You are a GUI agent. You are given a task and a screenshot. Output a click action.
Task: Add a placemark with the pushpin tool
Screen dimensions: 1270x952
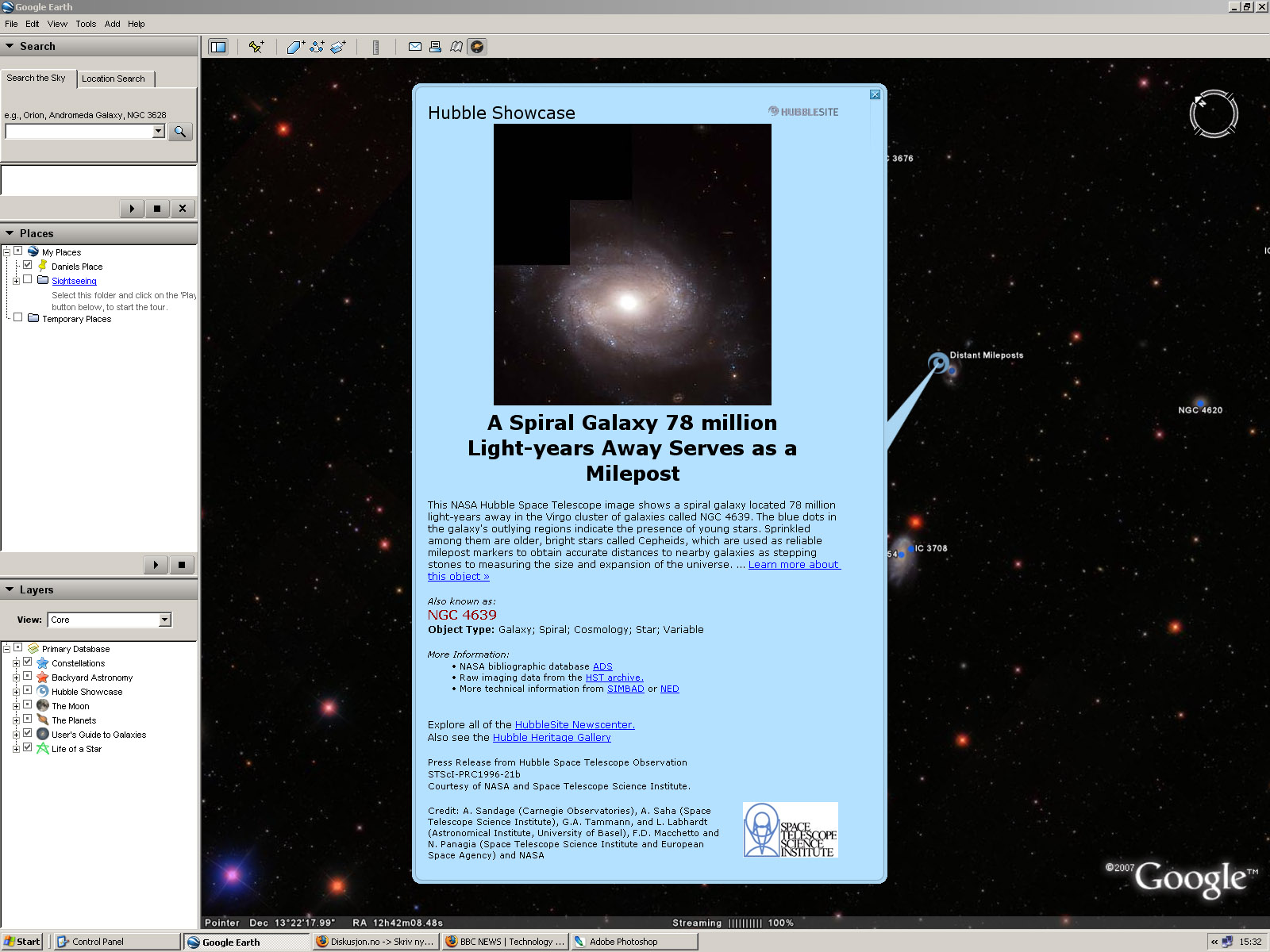256,47
